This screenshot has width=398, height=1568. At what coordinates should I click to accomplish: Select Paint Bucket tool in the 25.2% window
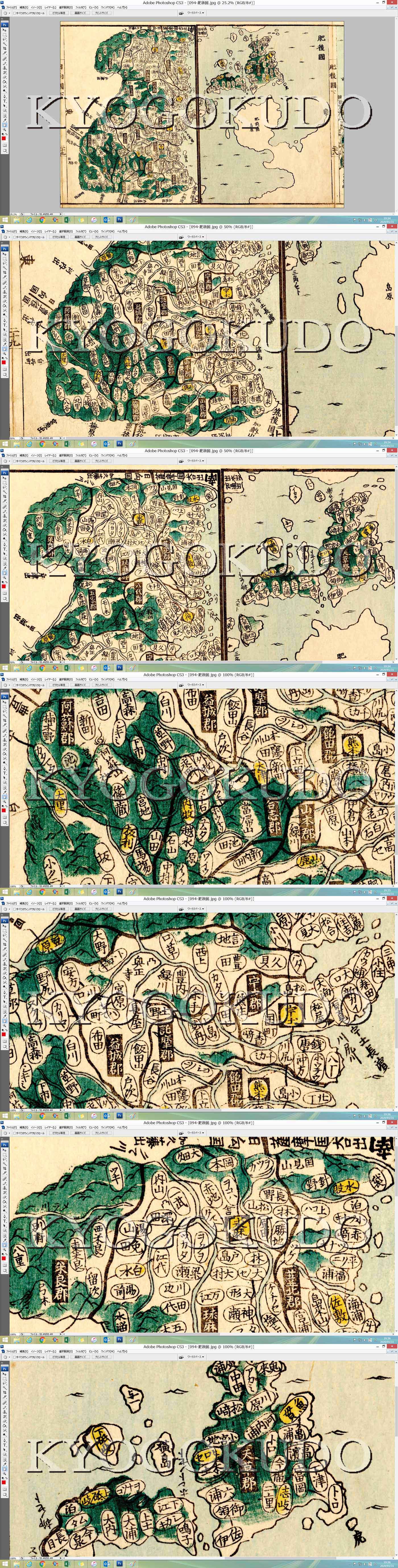click(5, 82)
